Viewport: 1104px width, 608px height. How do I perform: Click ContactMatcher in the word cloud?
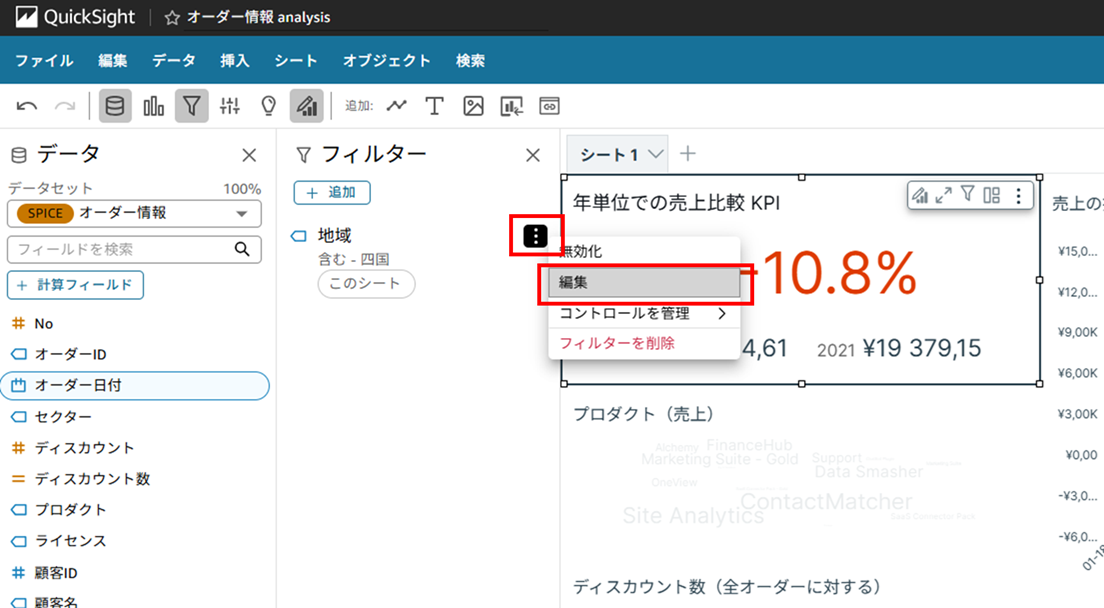[826, 501]
